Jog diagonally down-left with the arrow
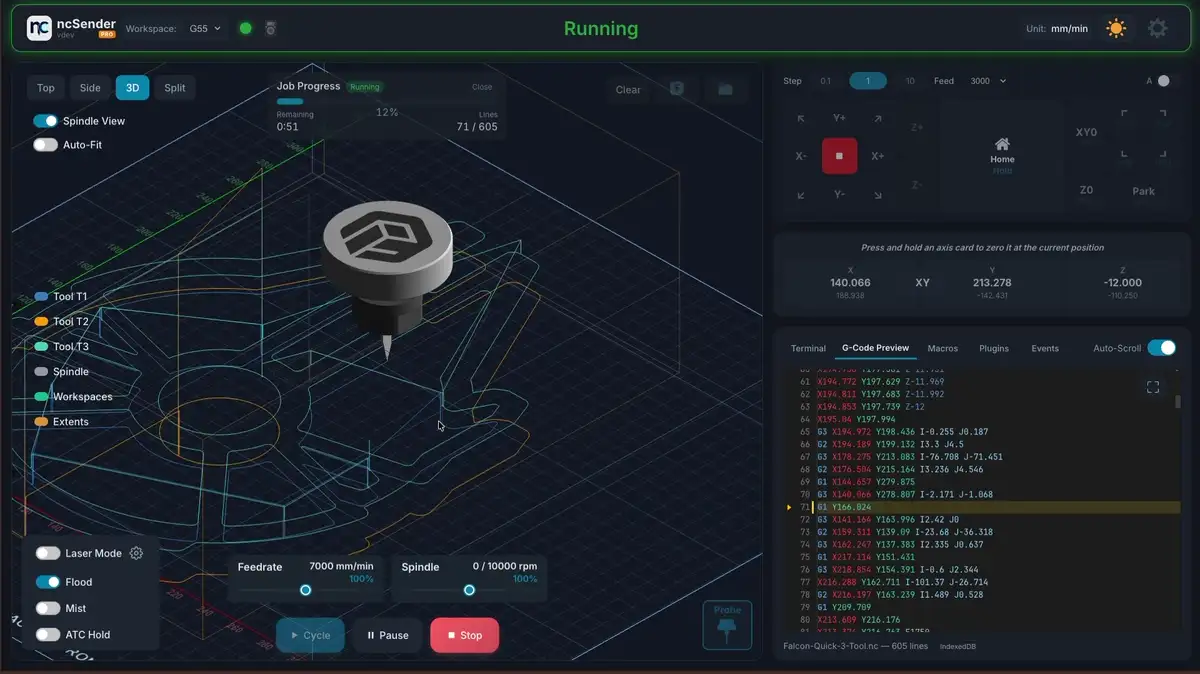1200x674 pixels. [x=801, y=195]
